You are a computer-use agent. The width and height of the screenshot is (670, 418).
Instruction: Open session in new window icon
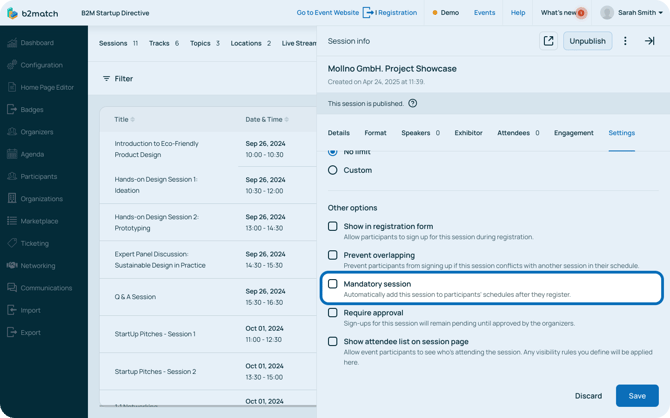pyautogui.click(x=548, y=41)
